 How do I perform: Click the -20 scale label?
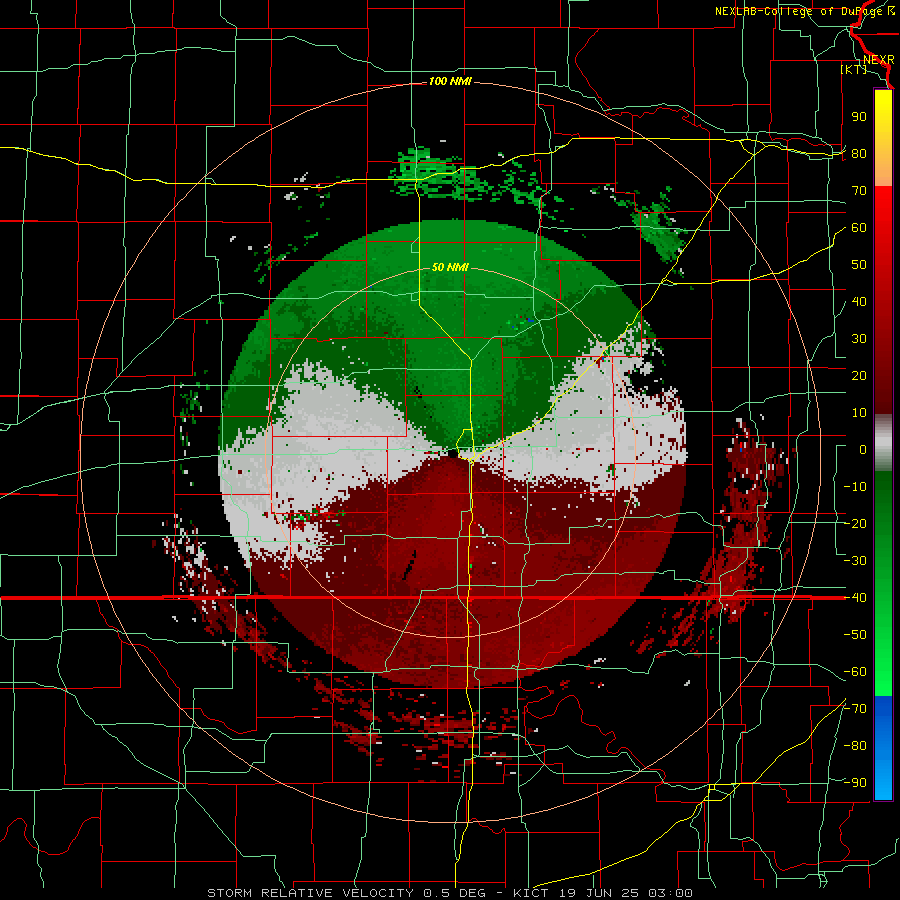855,523
